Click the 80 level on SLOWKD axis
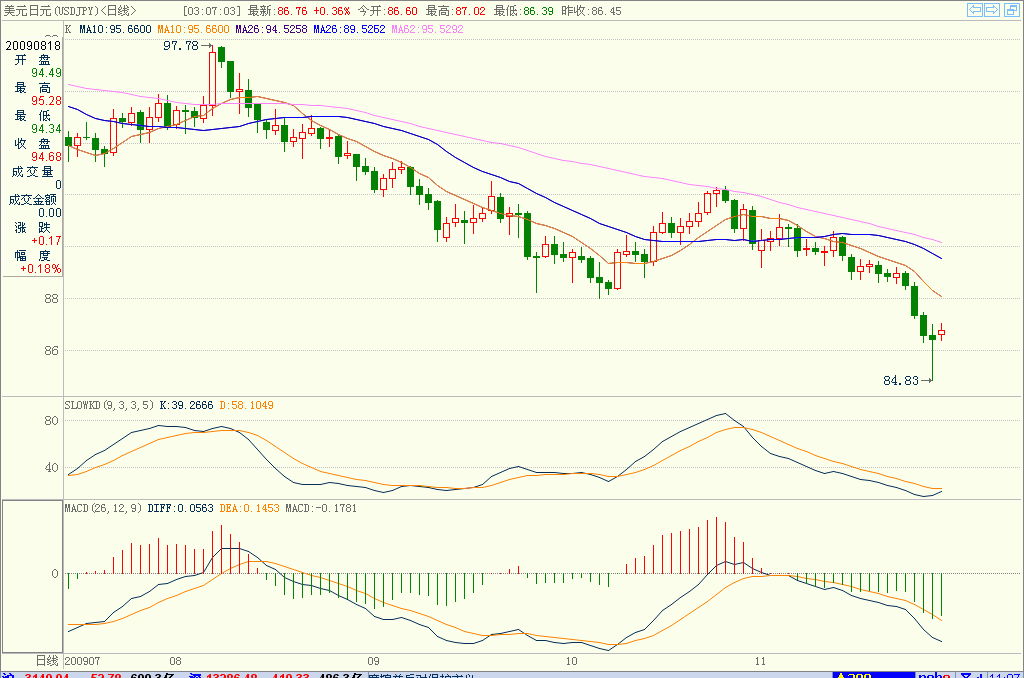 point(52,421)
